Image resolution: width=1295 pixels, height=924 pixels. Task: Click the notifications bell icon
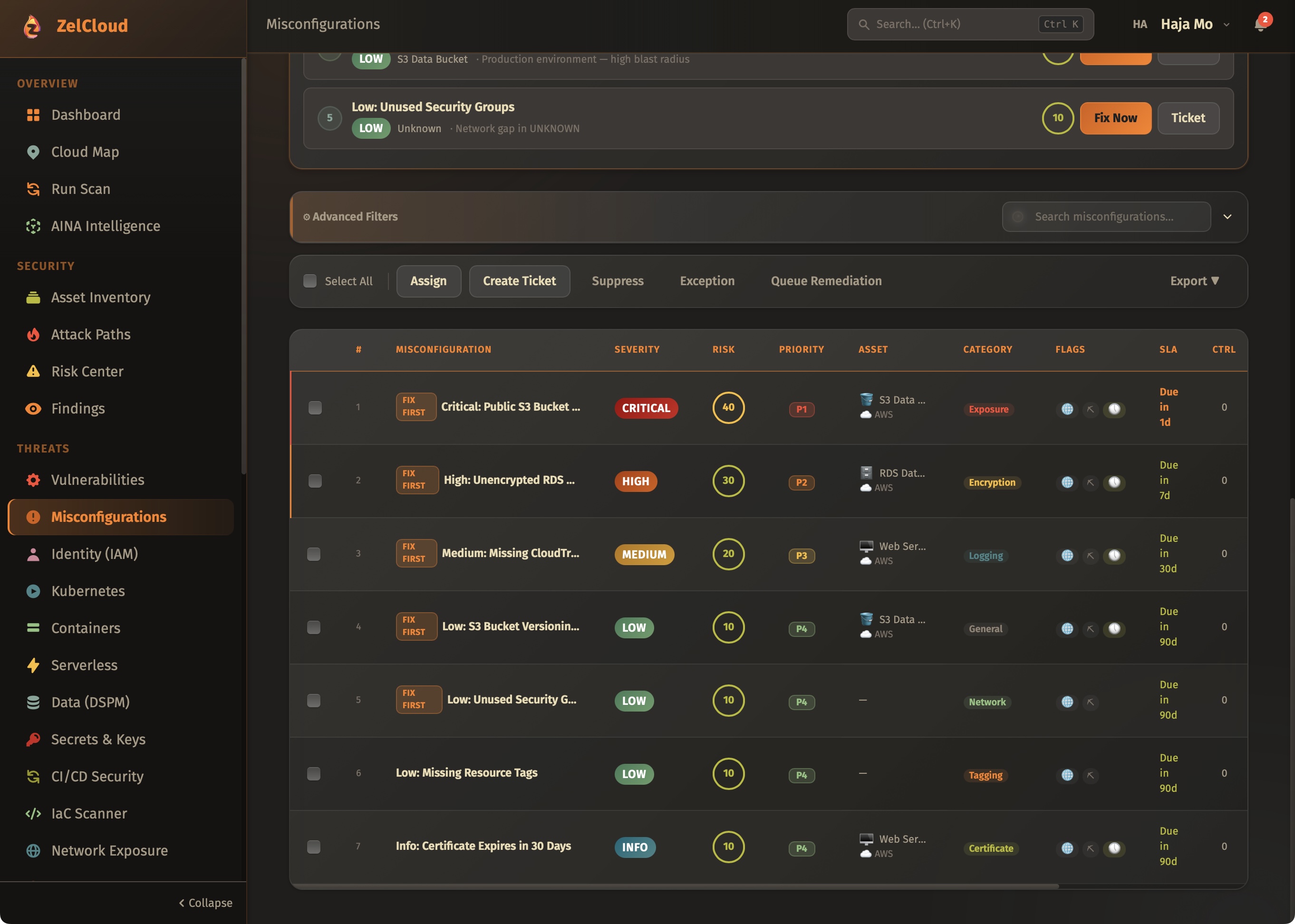coord(1260,24)
